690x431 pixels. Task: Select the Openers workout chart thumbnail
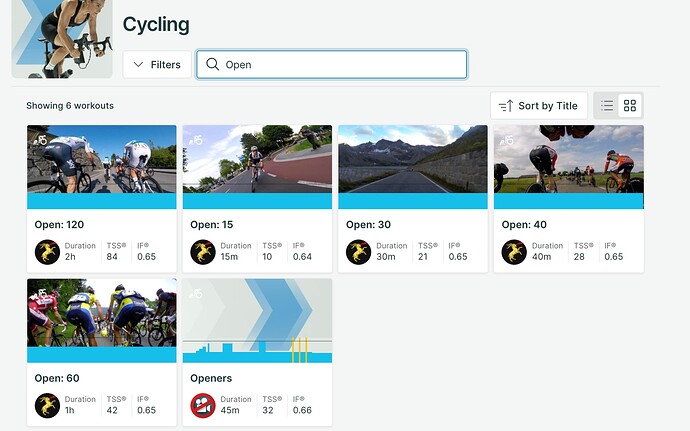[257, 320]
